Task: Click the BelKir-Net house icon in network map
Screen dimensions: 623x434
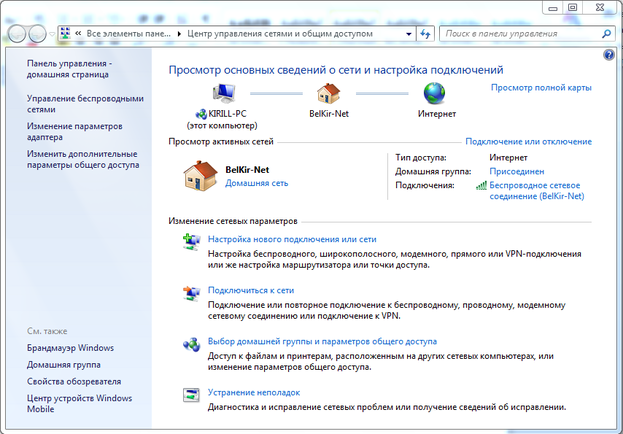Action: pos(329,93)
